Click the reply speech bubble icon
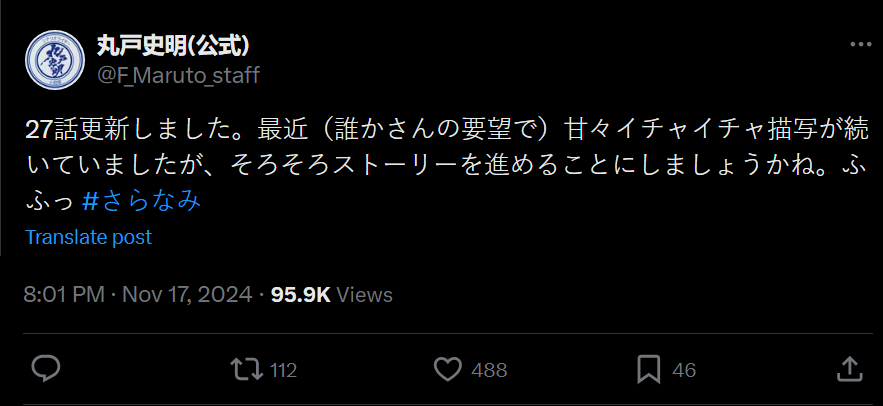883x406 pixels. point(46,369)
